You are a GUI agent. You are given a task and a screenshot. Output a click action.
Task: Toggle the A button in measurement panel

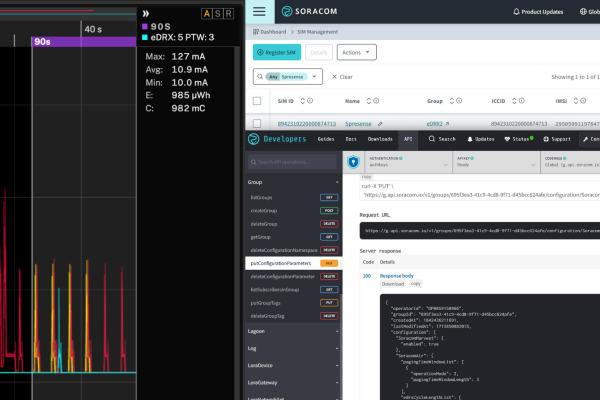click(207, 13)
